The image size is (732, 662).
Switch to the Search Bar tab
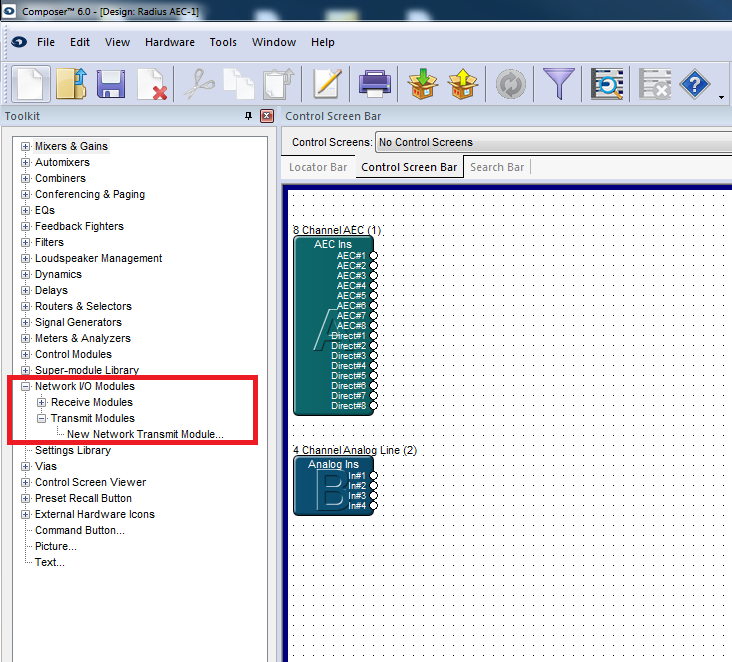[497, 167]
